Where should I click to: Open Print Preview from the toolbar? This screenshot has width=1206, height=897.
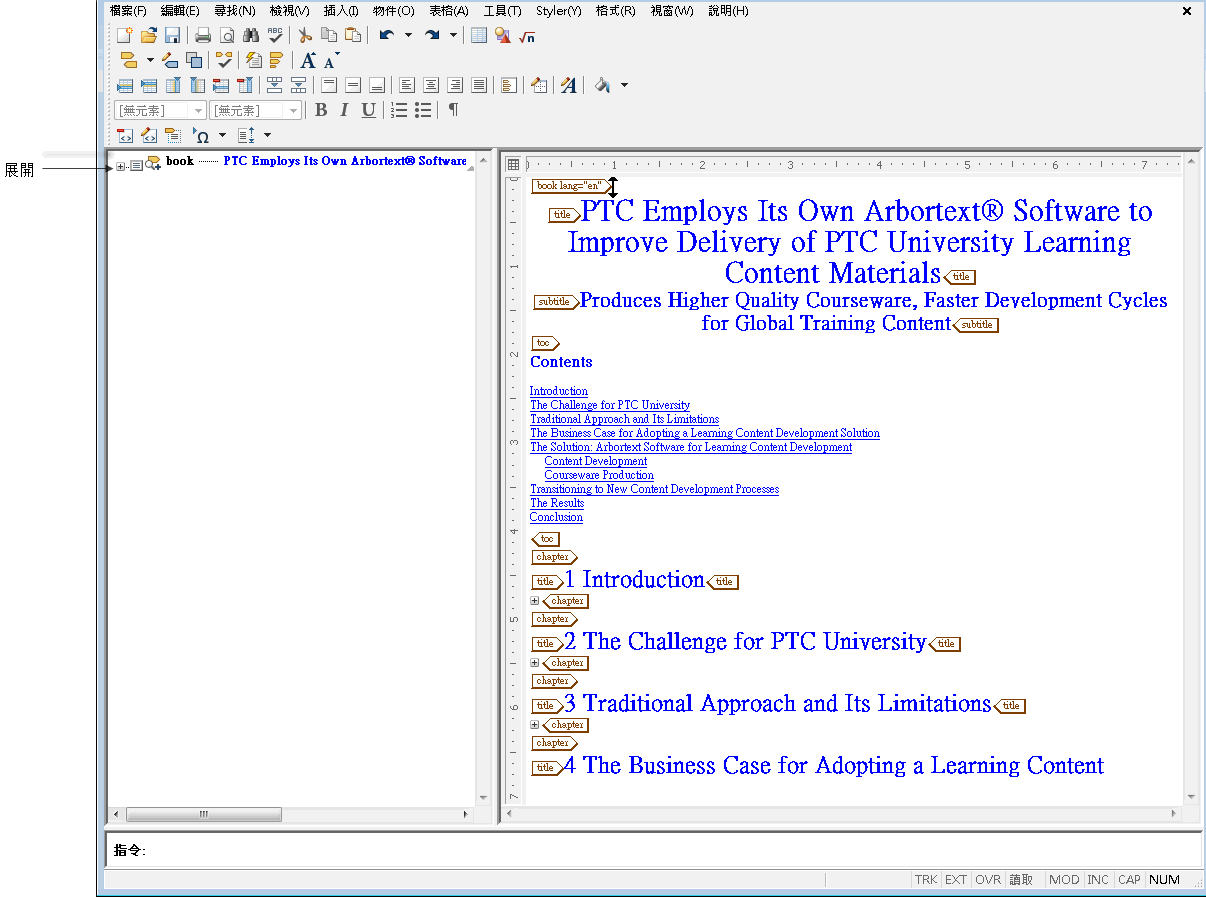[227, 36]
